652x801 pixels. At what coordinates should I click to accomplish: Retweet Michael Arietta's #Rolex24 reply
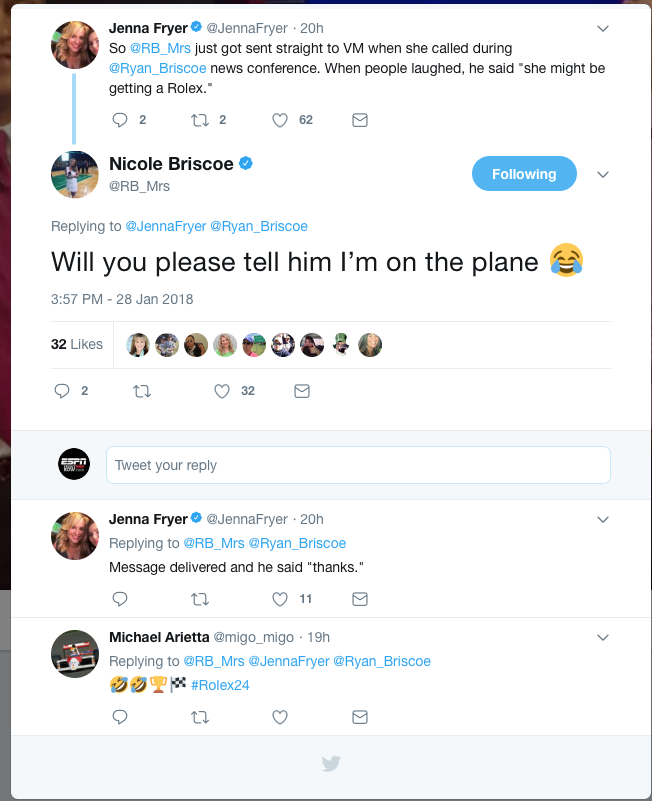[x=200, y=717]
